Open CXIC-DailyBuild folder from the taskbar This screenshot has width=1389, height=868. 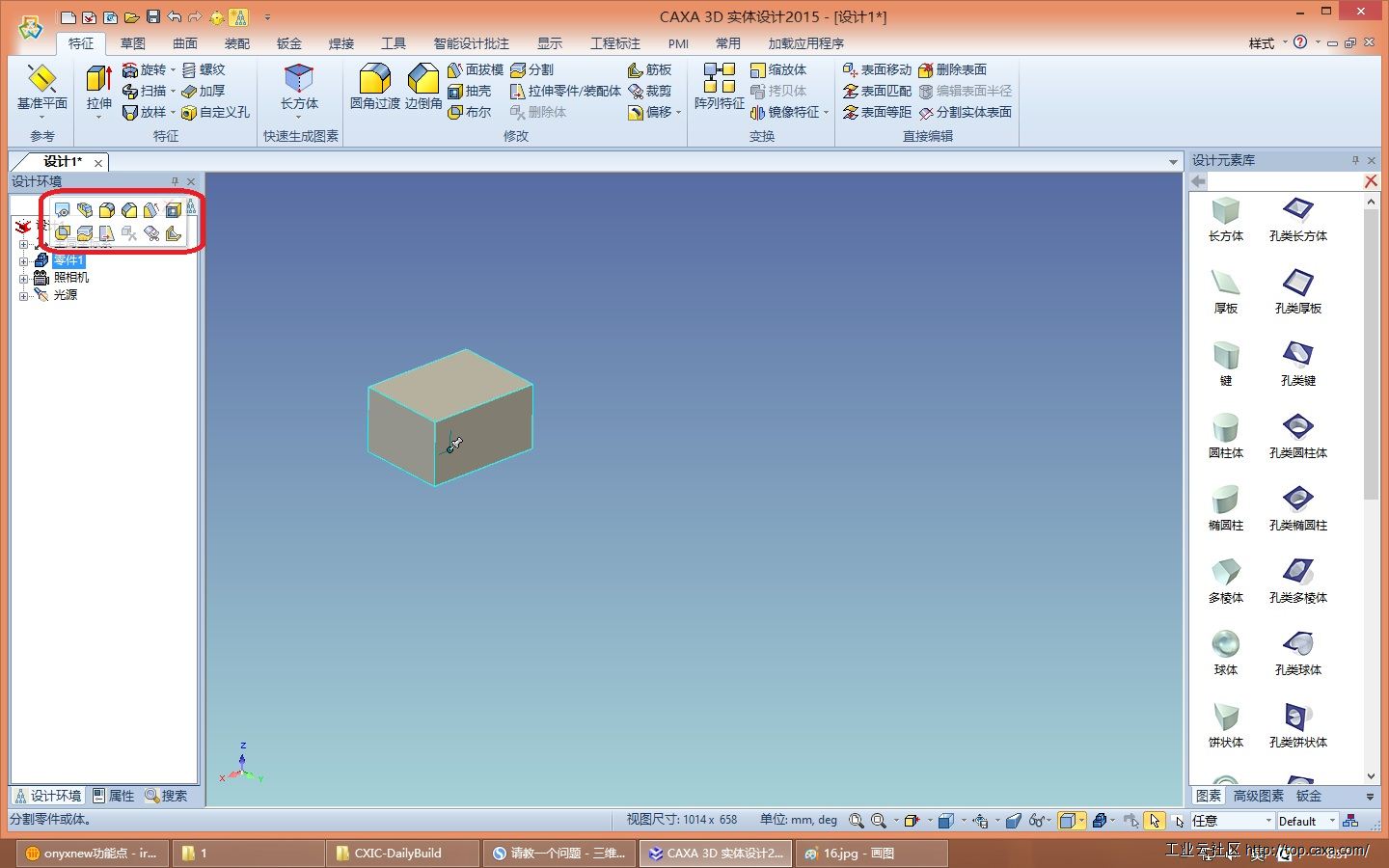point(402,853)
